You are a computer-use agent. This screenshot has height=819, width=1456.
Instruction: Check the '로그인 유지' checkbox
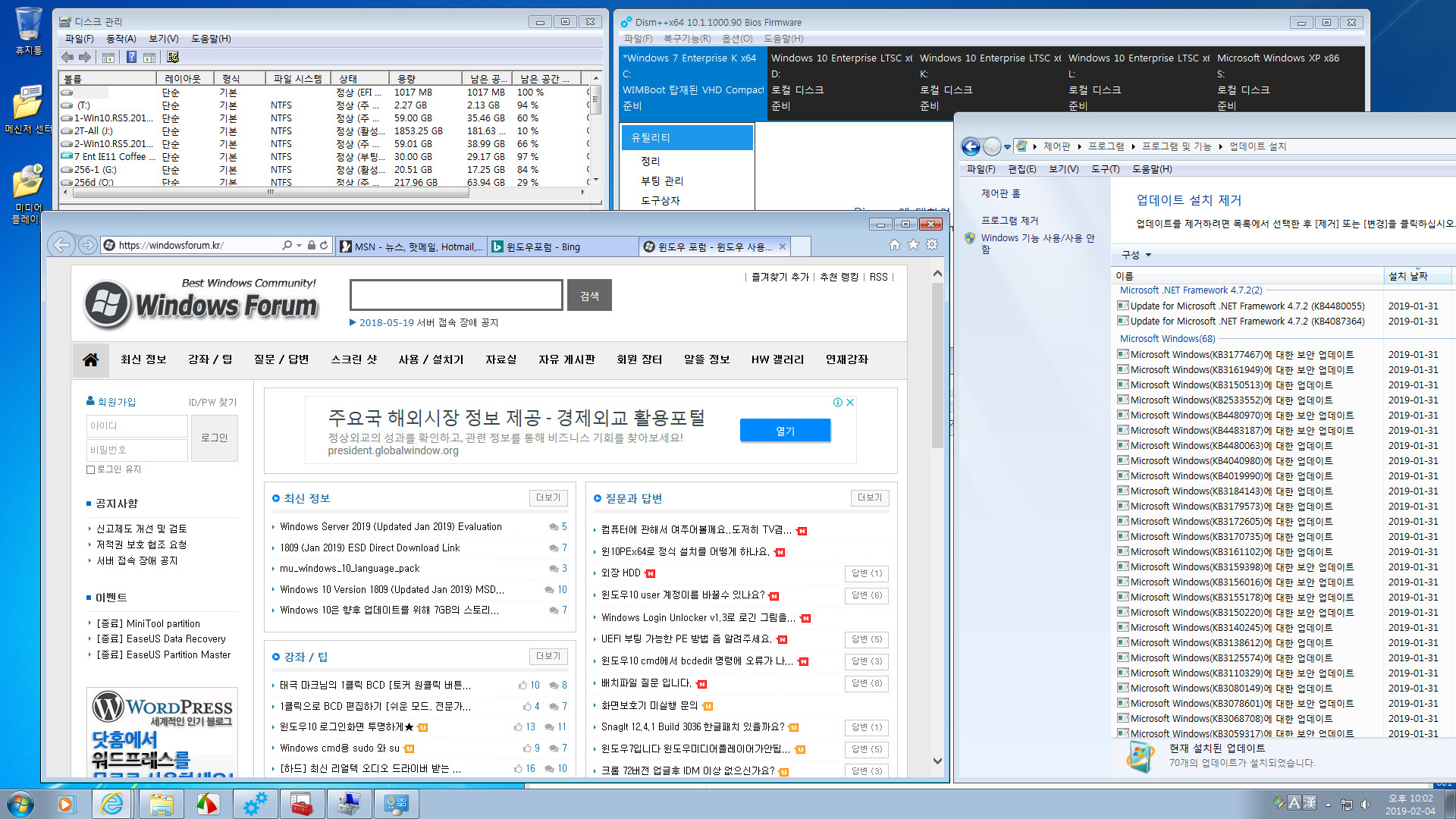(91, 469)
